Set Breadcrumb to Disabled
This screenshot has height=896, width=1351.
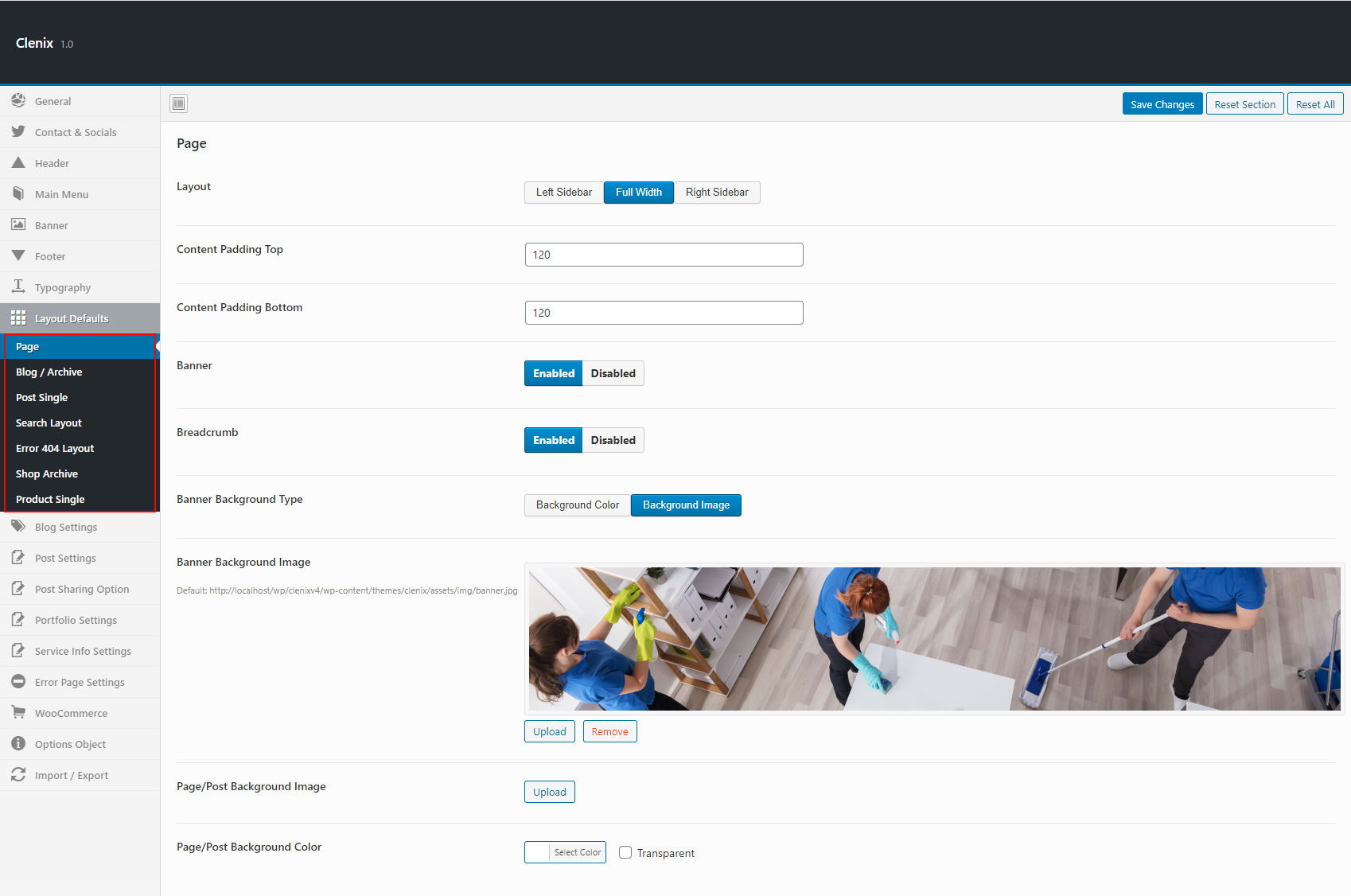click(x=613, y=440)
